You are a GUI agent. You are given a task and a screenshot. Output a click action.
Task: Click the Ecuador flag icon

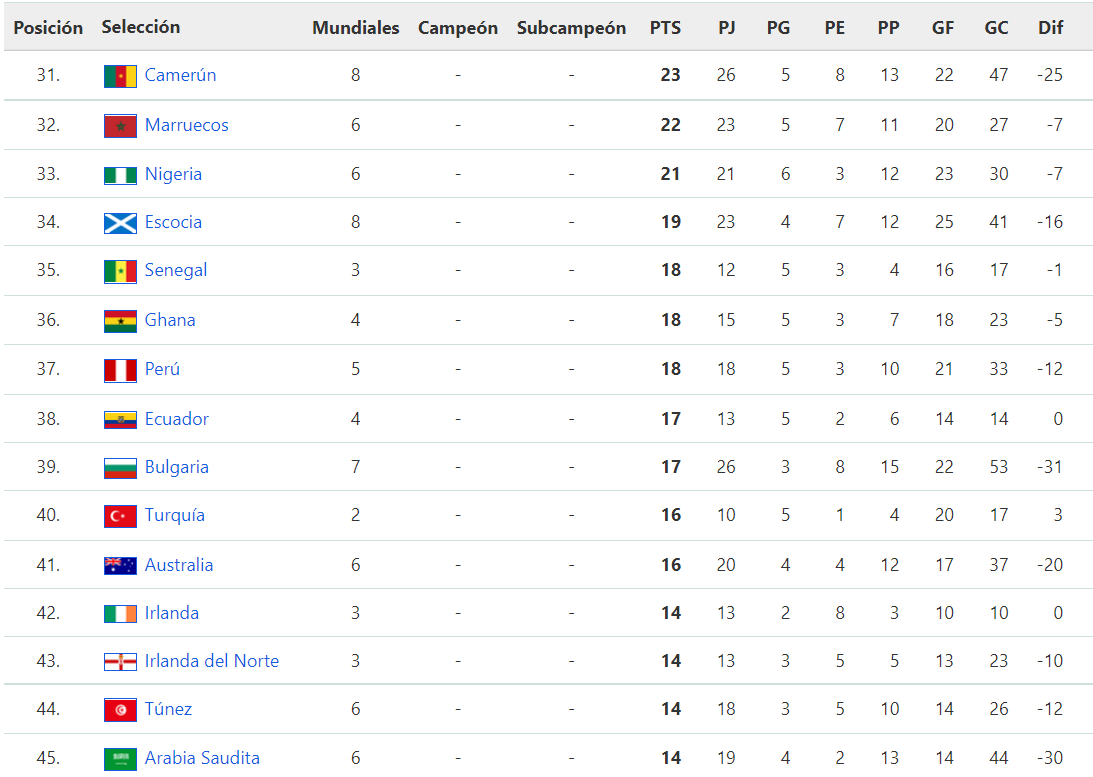[120, 420]
